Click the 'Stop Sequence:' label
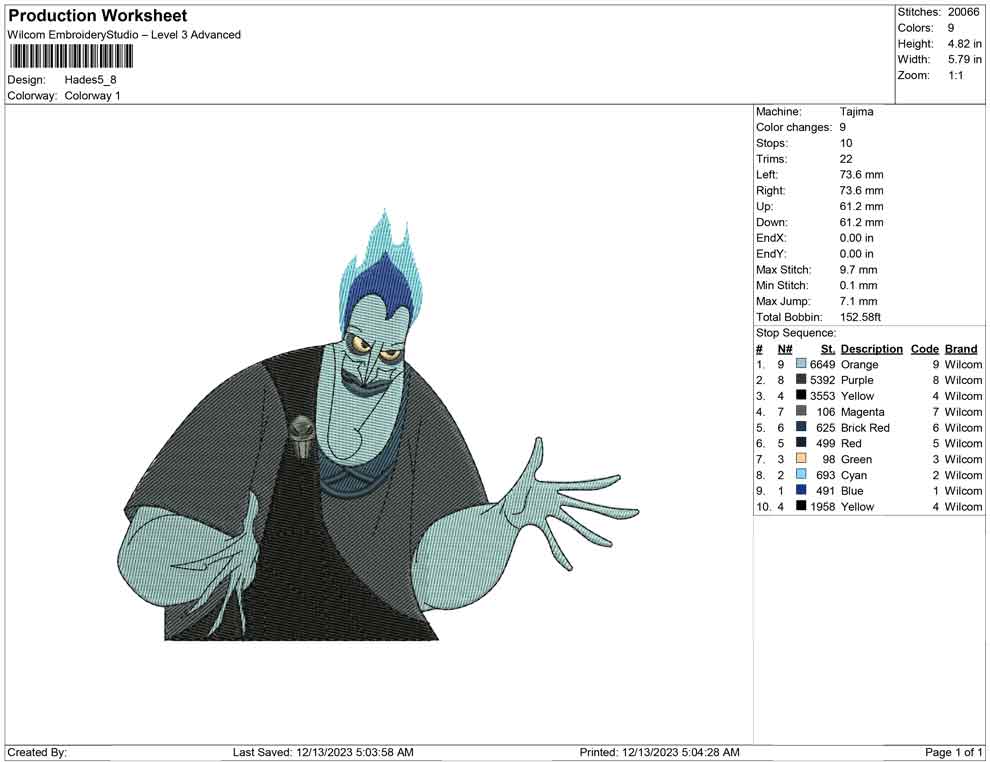This screenshot has height=762, width=990. pos(796,333)
